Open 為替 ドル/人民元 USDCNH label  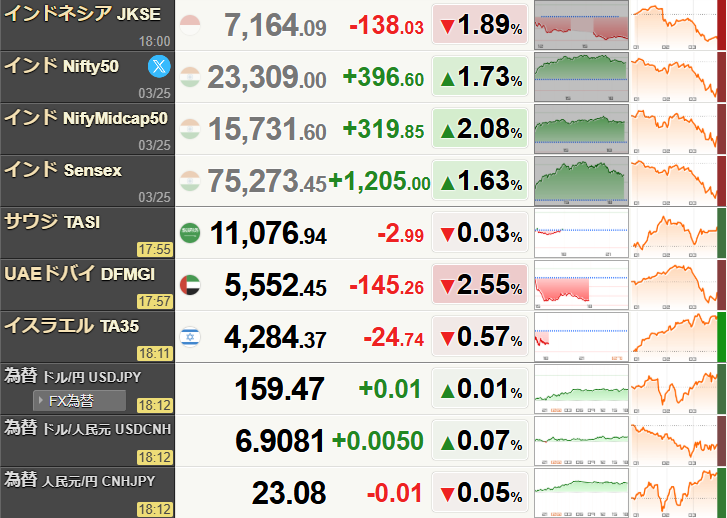pos(88,428)
